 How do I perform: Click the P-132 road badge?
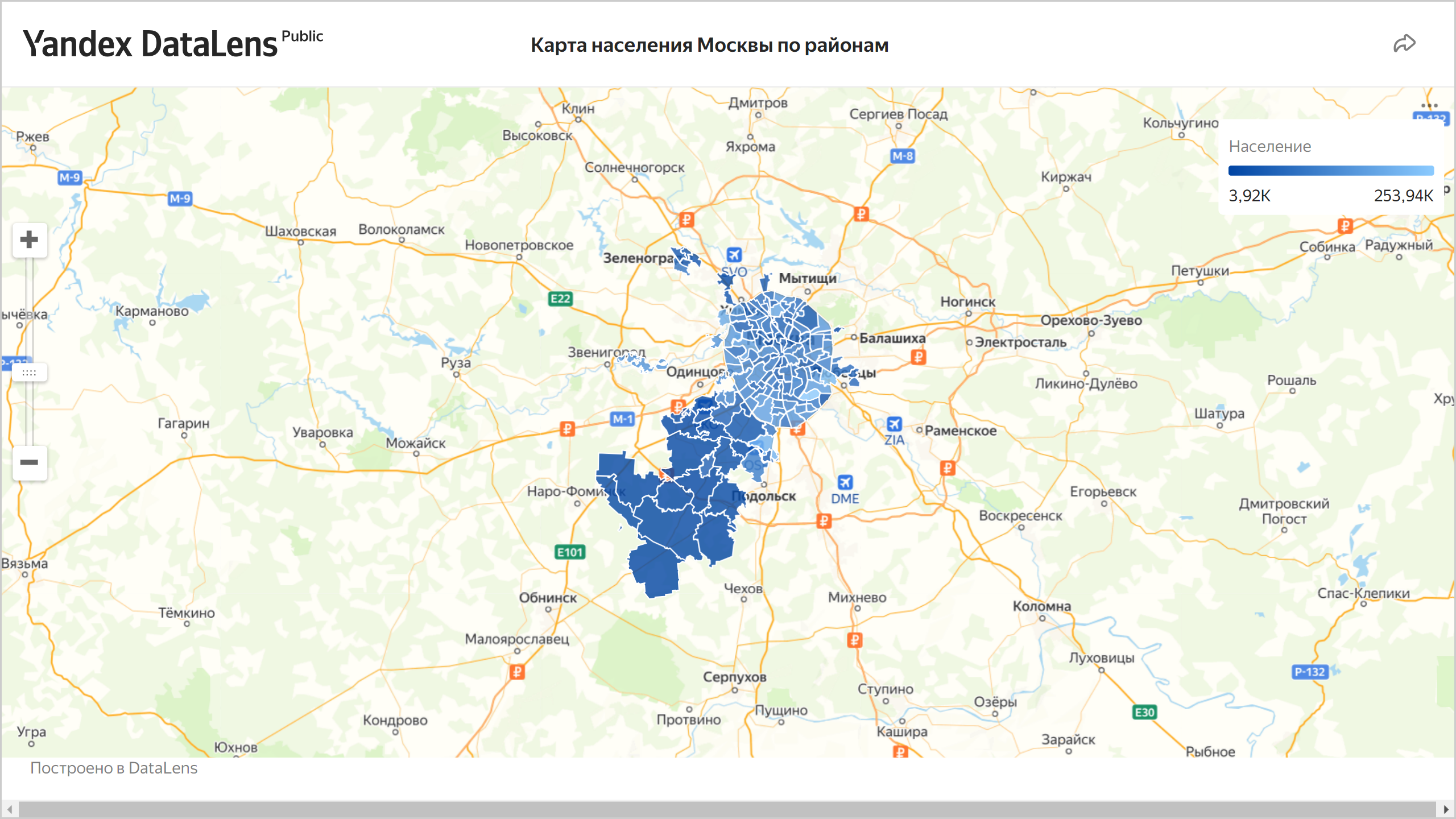pyautogui.click(x=1309, y=672)
